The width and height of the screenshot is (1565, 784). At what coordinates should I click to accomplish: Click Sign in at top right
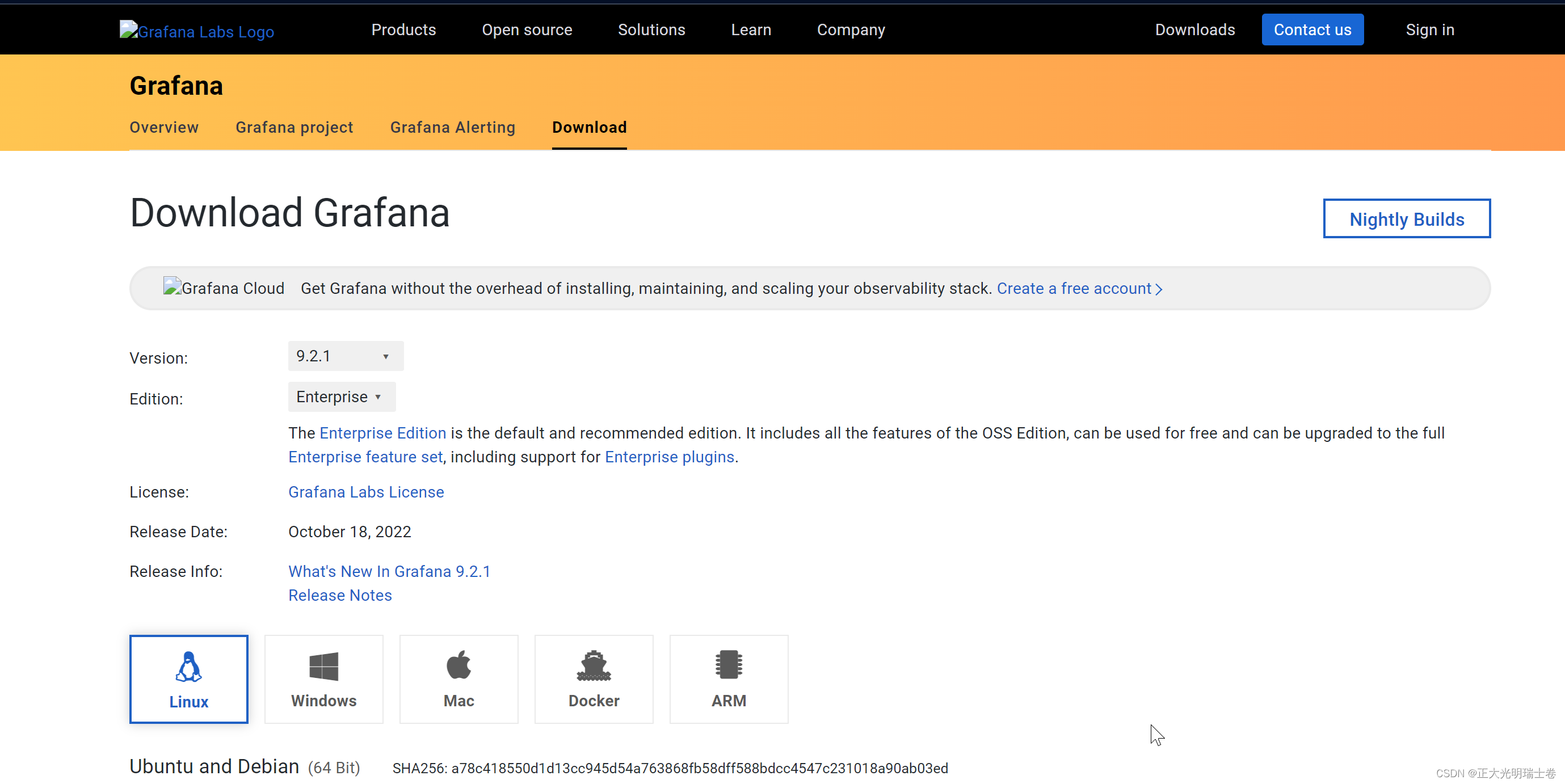pyautogui.click(x=1429, y=29)
